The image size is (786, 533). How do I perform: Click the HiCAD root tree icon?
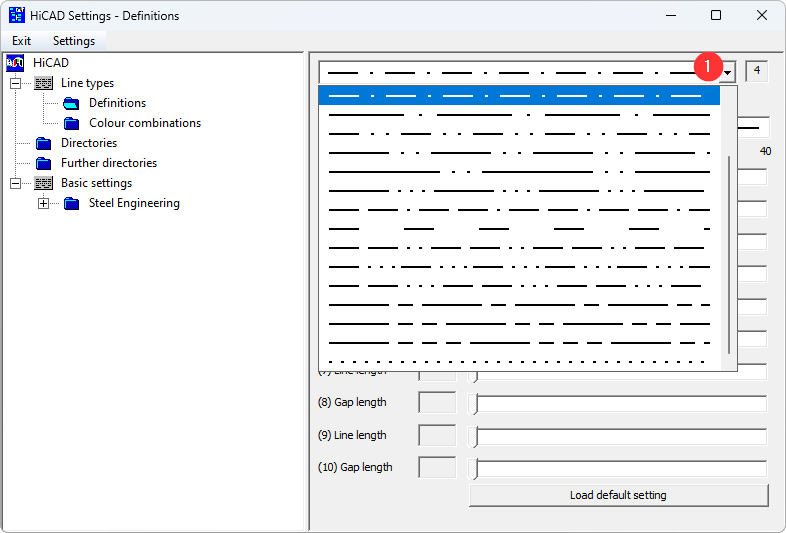click(16, 63)
